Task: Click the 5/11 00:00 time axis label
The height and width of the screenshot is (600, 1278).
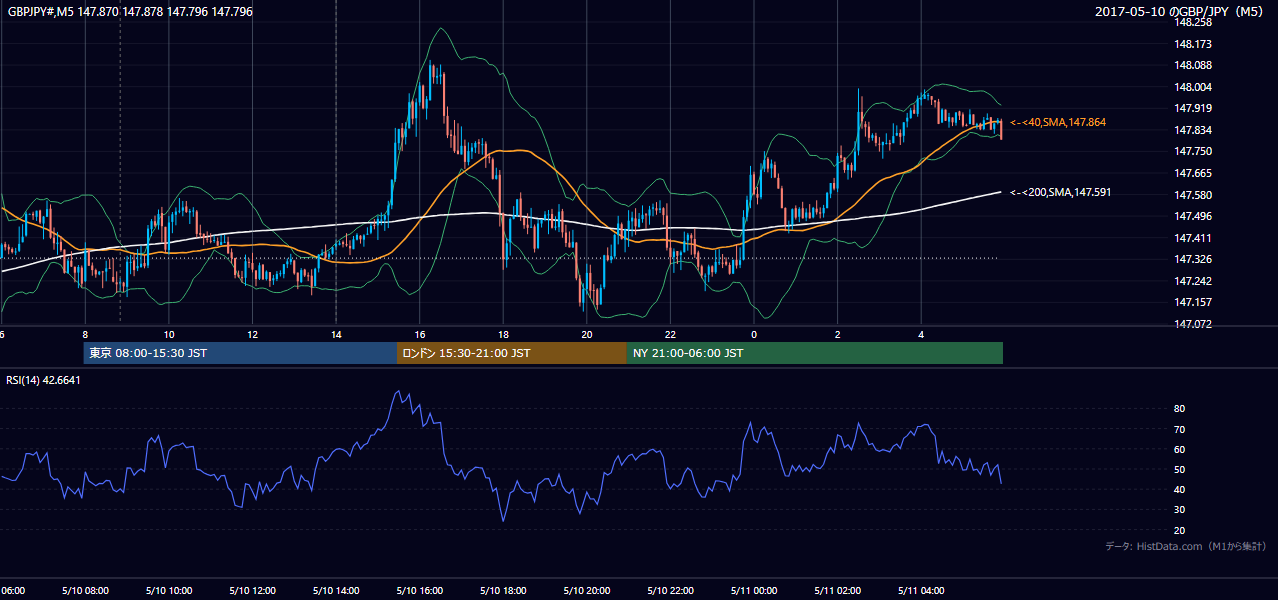Action: click(755, 591)
